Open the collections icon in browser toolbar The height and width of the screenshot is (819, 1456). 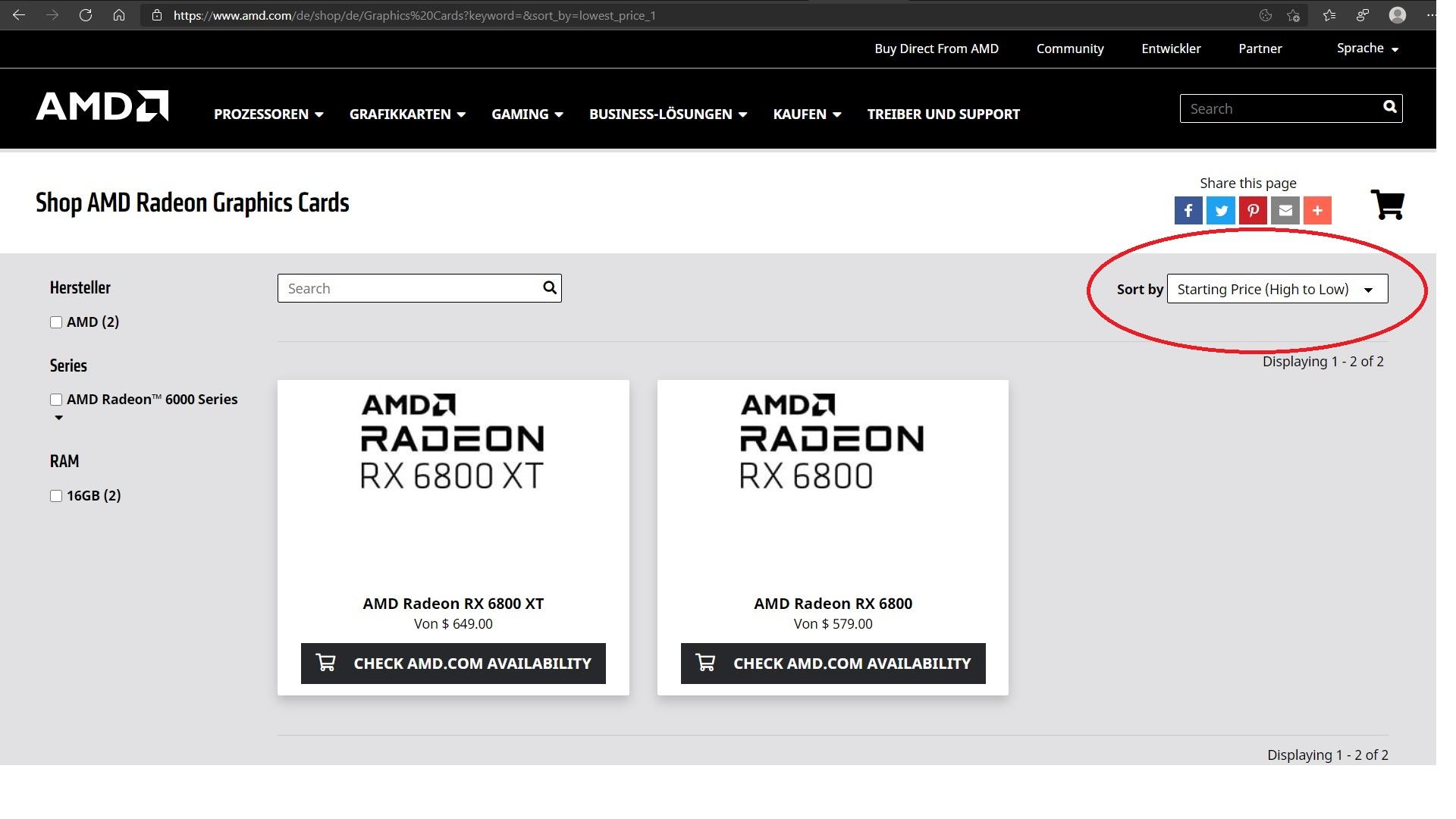(x=1363, y=15)
